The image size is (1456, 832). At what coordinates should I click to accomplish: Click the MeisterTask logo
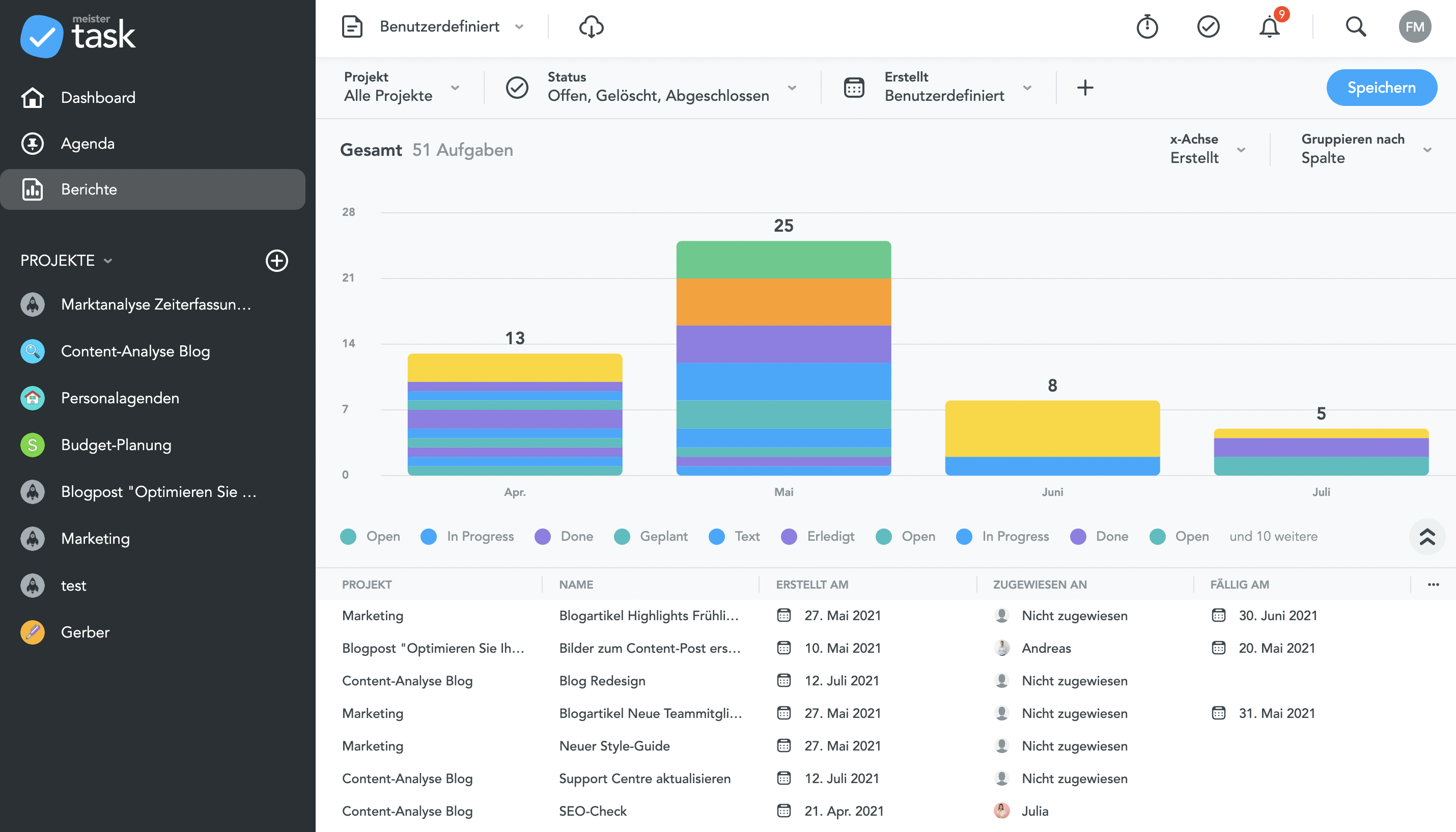[x=78, y=36]
